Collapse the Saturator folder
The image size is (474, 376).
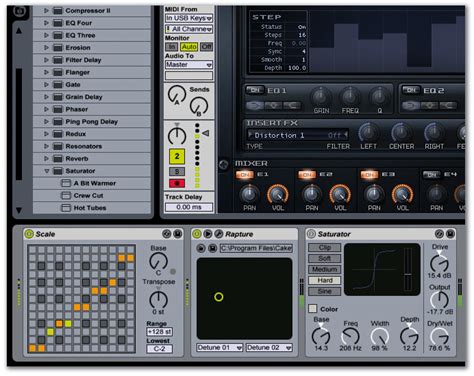tap(47, 171)
